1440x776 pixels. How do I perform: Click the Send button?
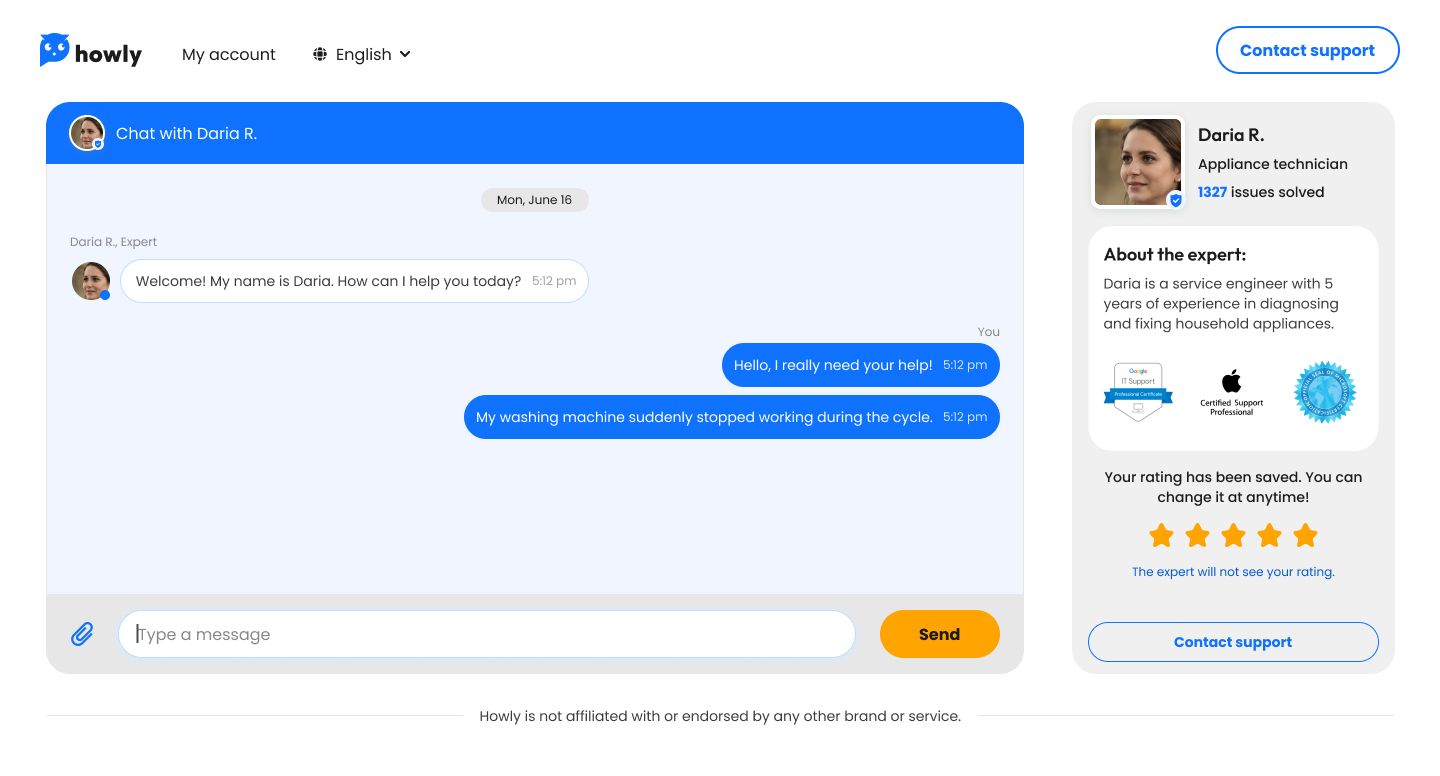(x=939, y=634)
